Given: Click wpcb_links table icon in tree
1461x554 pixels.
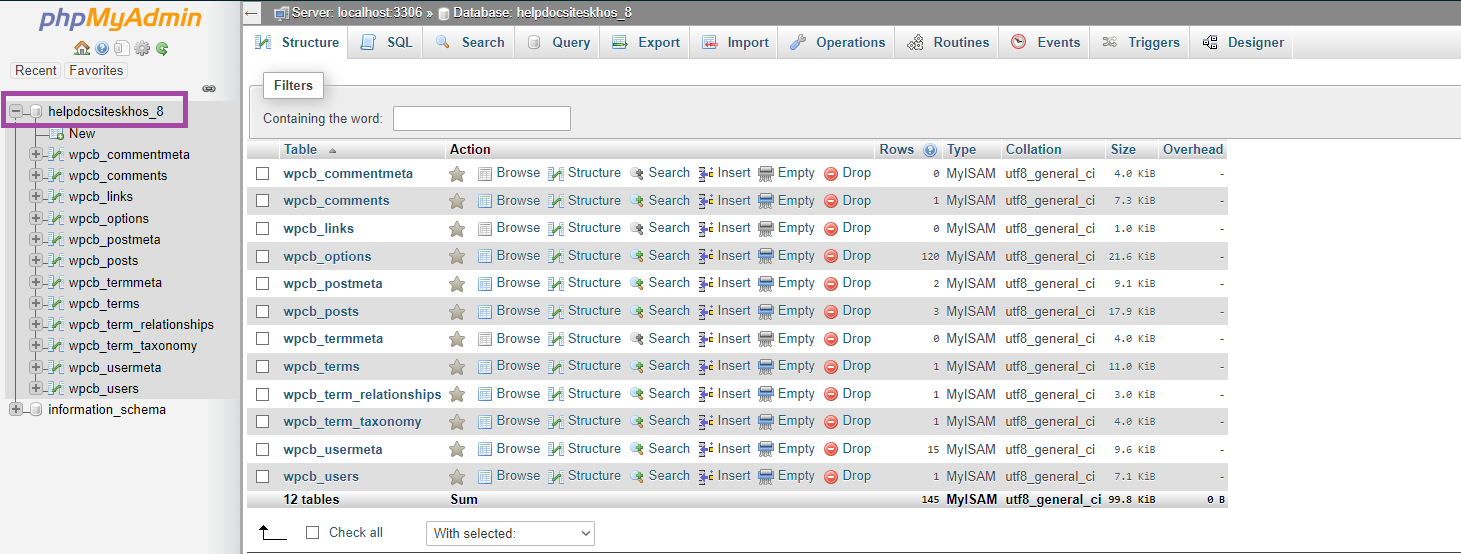Looking at the screenshot, I should pyautogui.click(x=55, y=197).
